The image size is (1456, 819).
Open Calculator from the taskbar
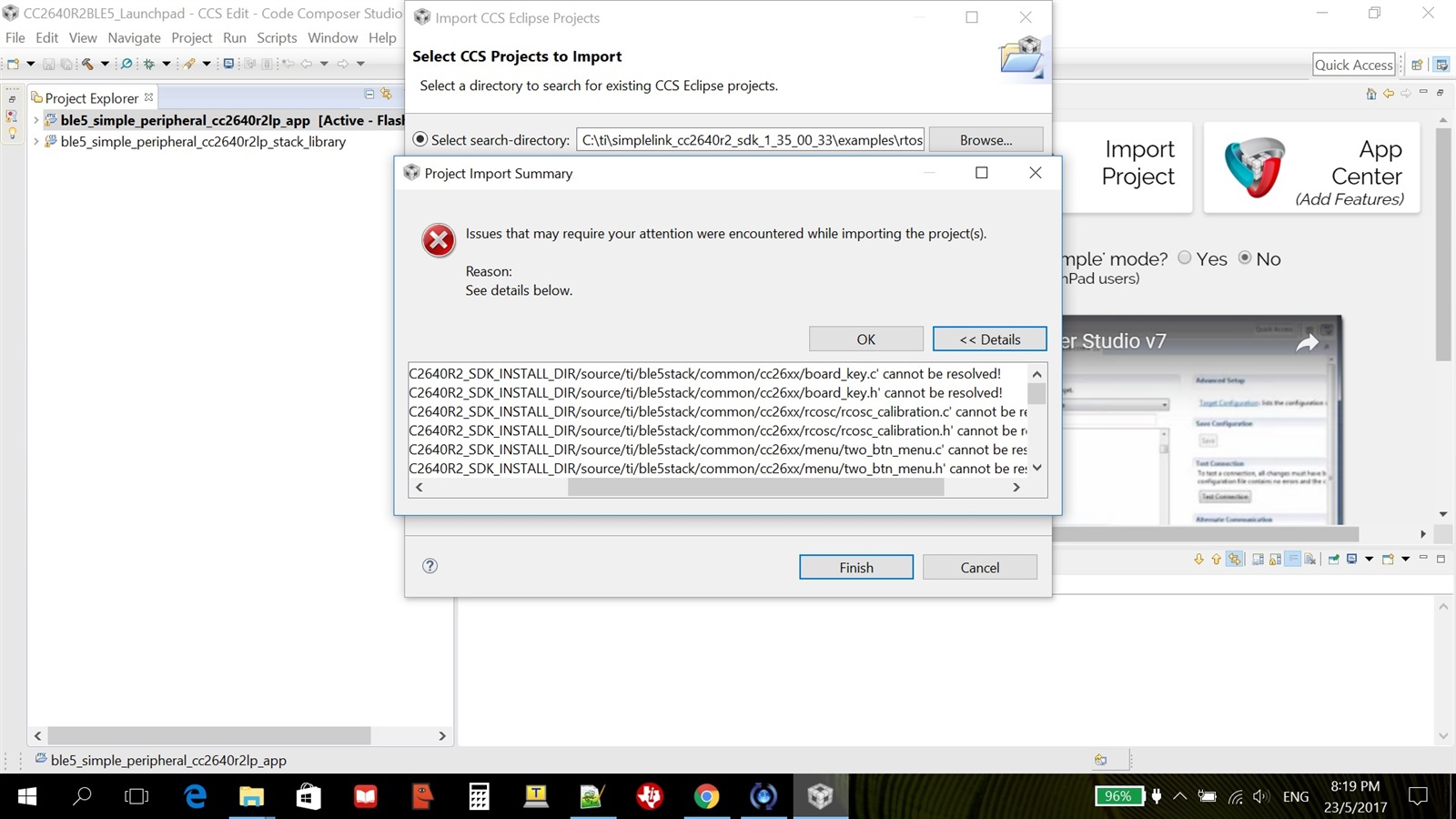point(479,797)
